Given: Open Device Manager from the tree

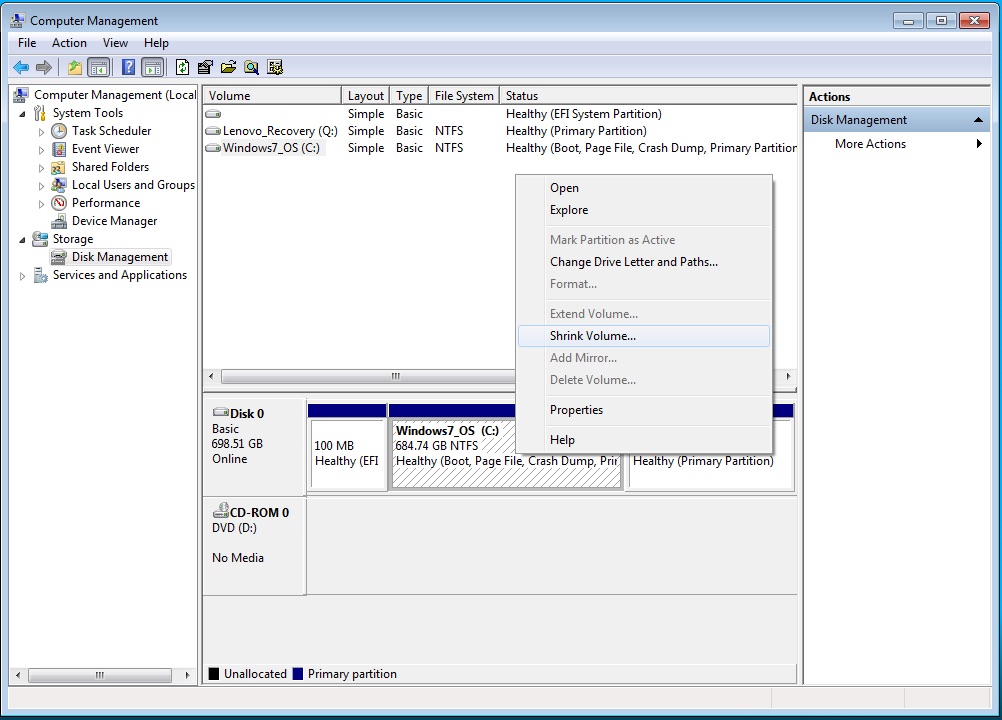Looking at the screenshot, I should click(114, 221).
